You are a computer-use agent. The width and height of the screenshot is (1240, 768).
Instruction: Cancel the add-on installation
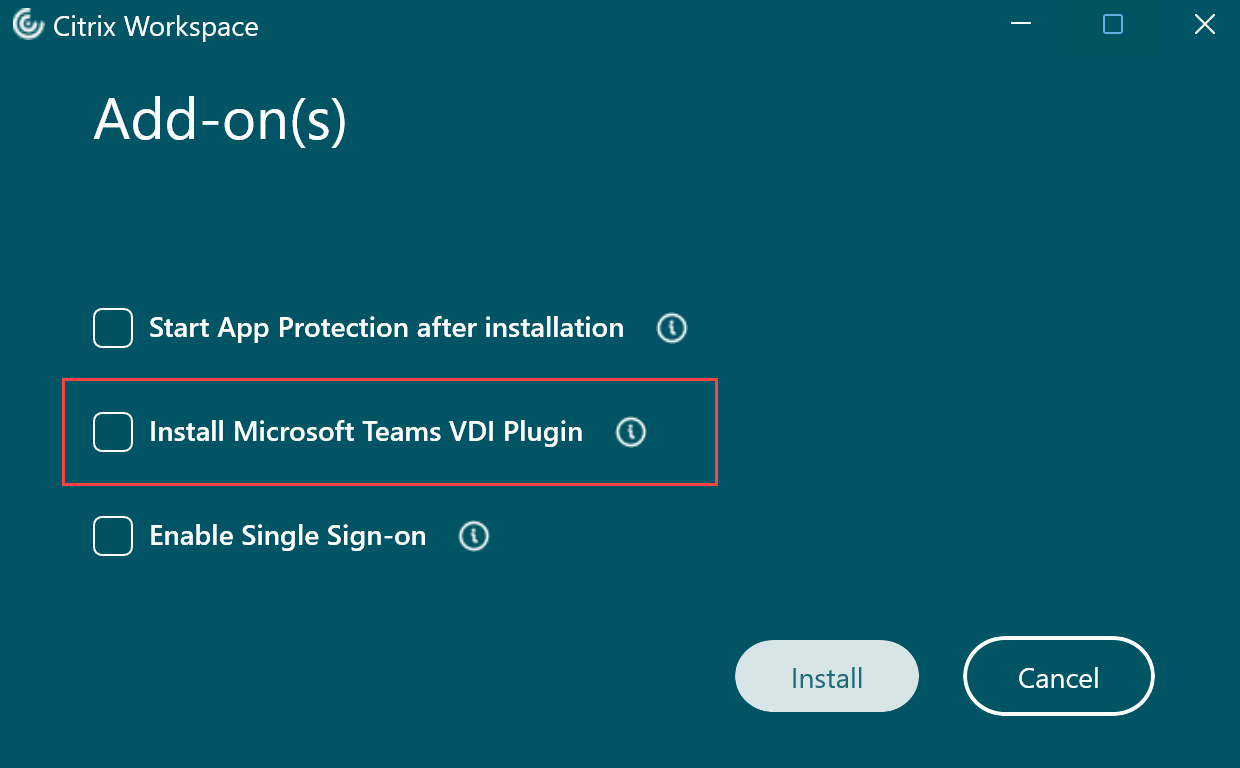pos(1058,676)
